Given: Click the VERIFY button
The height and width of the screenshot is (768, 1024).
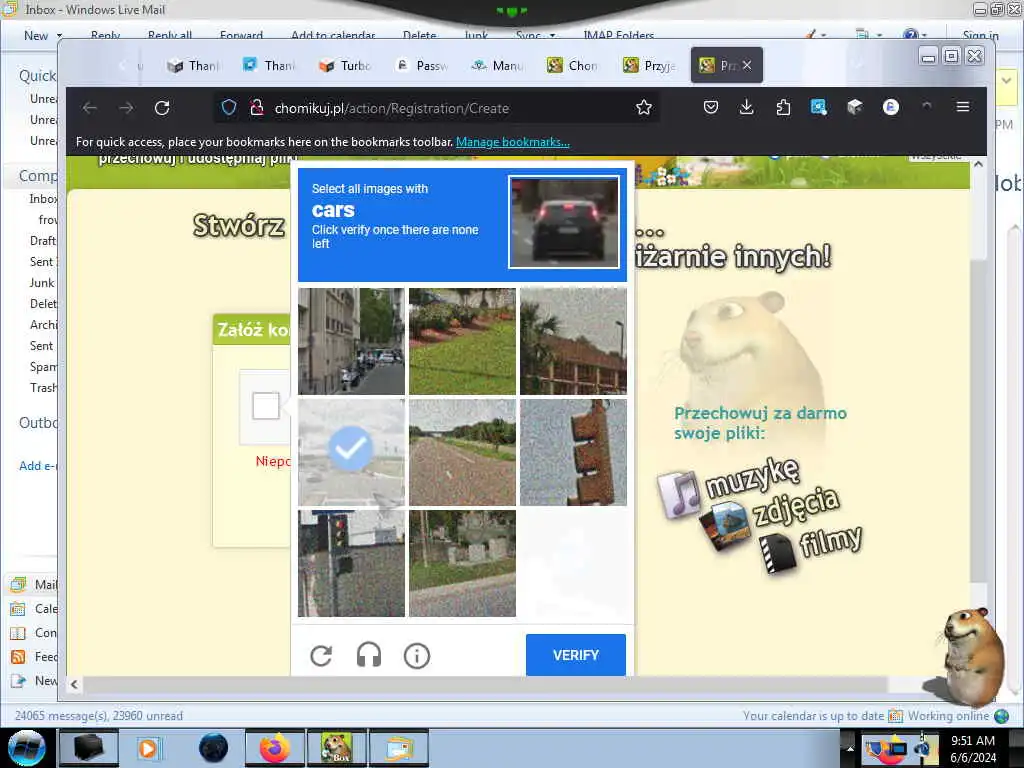Looking at the screenshot, I should (x=576, y=655).
